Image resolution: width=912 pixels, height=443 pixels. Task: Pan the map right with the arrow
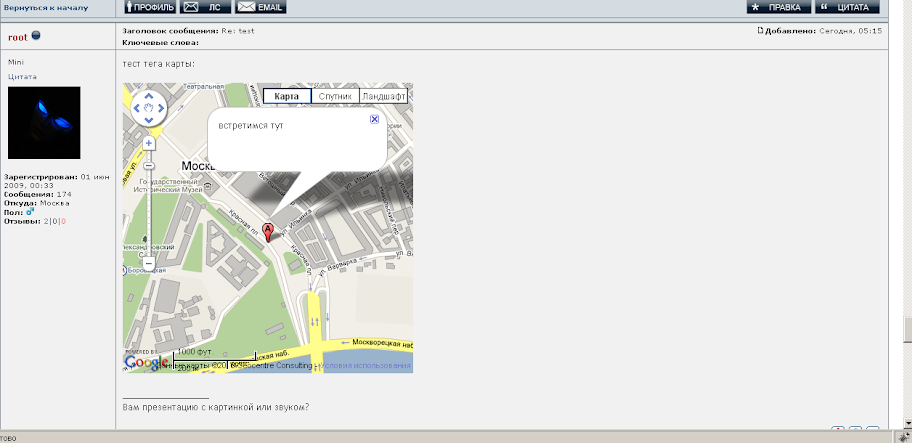click(x=161, y=108)
